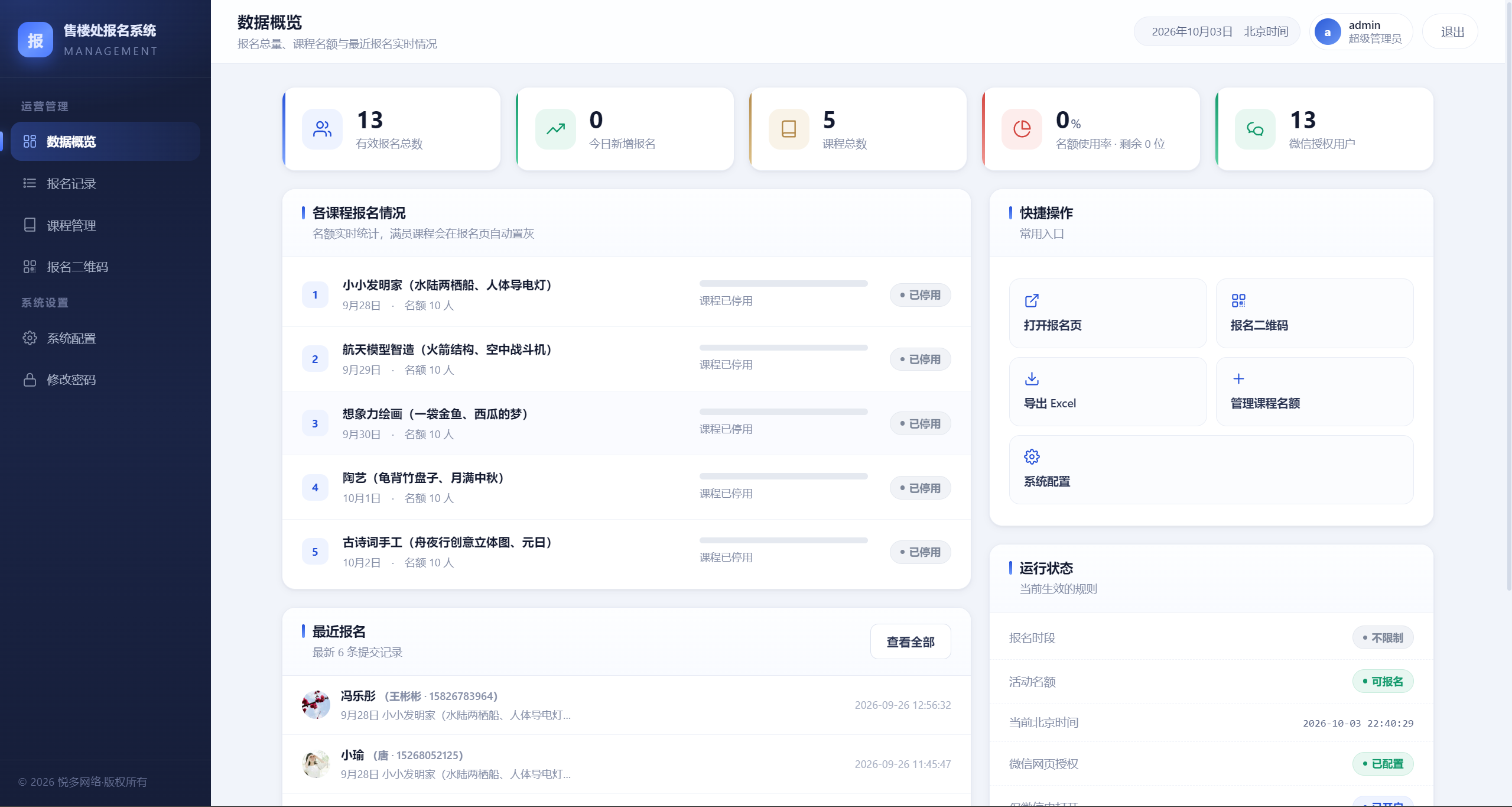This screenshot has height=807, width=1512.
Task: Click the page vertical scrollbar
Action: coord(1508,296)
